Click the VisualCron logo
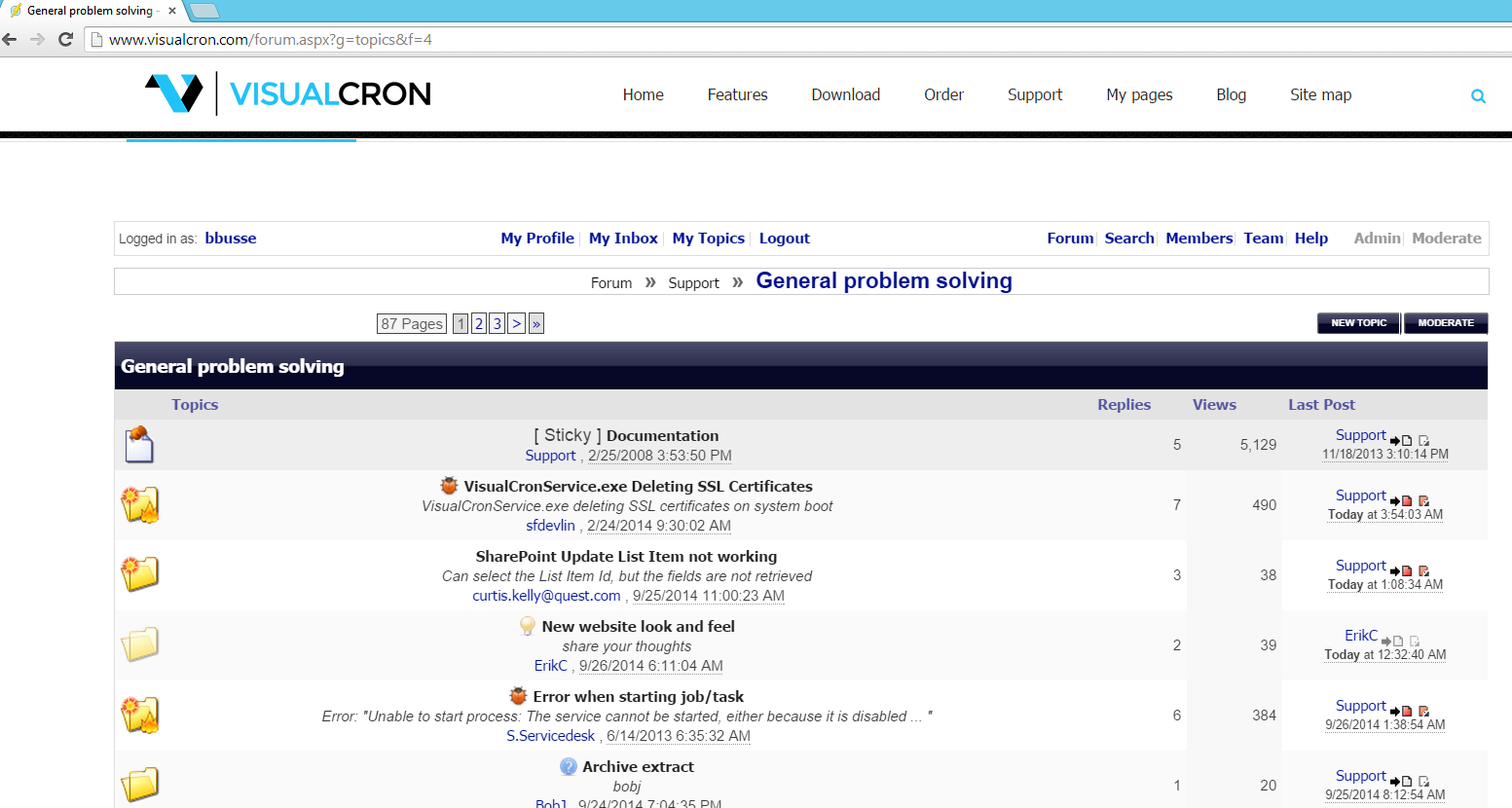 (x=288, y=93)
